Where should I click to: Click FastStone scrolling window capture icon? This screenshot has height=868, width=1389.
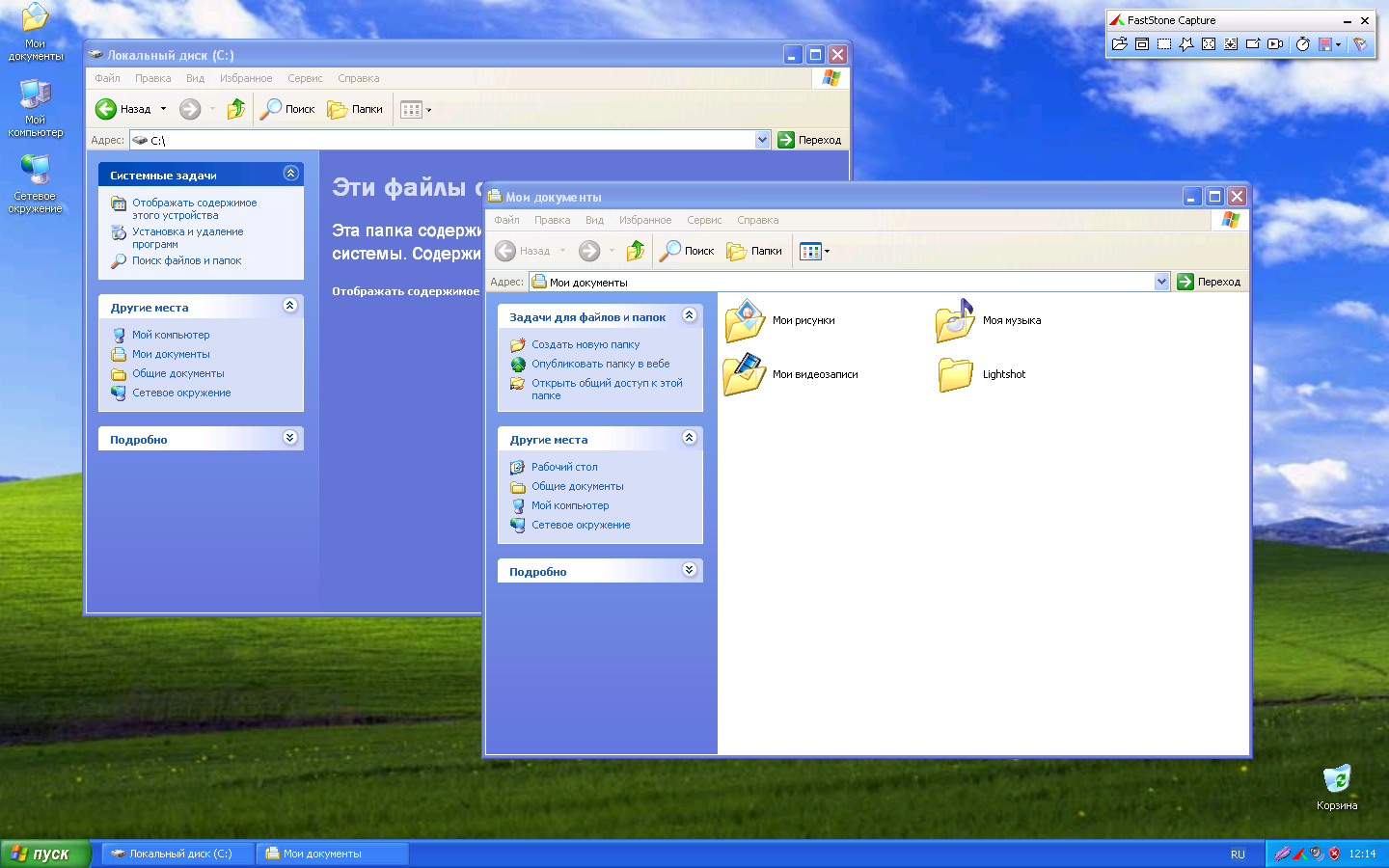click(1231, 44)
